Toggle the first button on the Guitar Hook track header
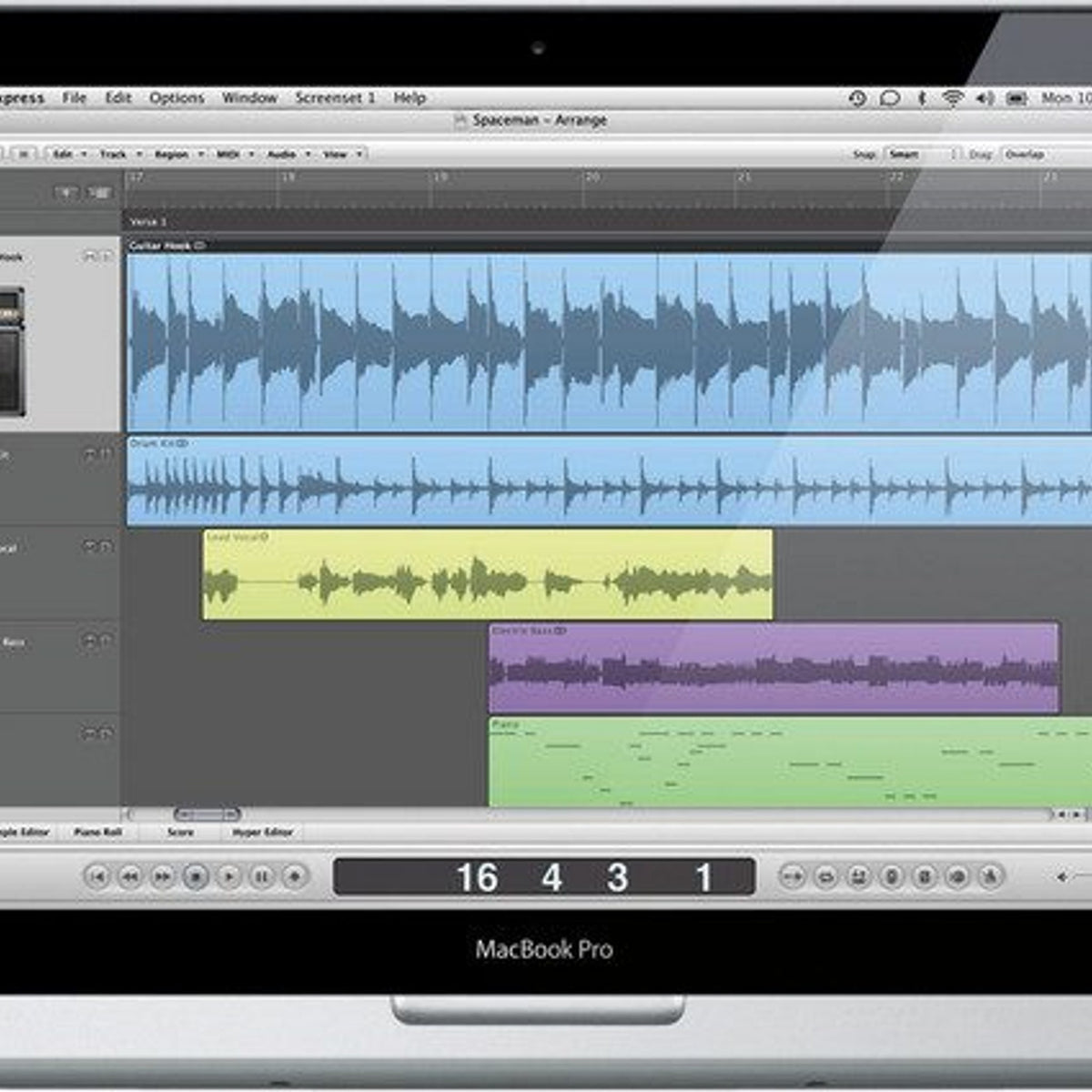This screenshot has width=1092, height=1092. [x=89, y=258]
